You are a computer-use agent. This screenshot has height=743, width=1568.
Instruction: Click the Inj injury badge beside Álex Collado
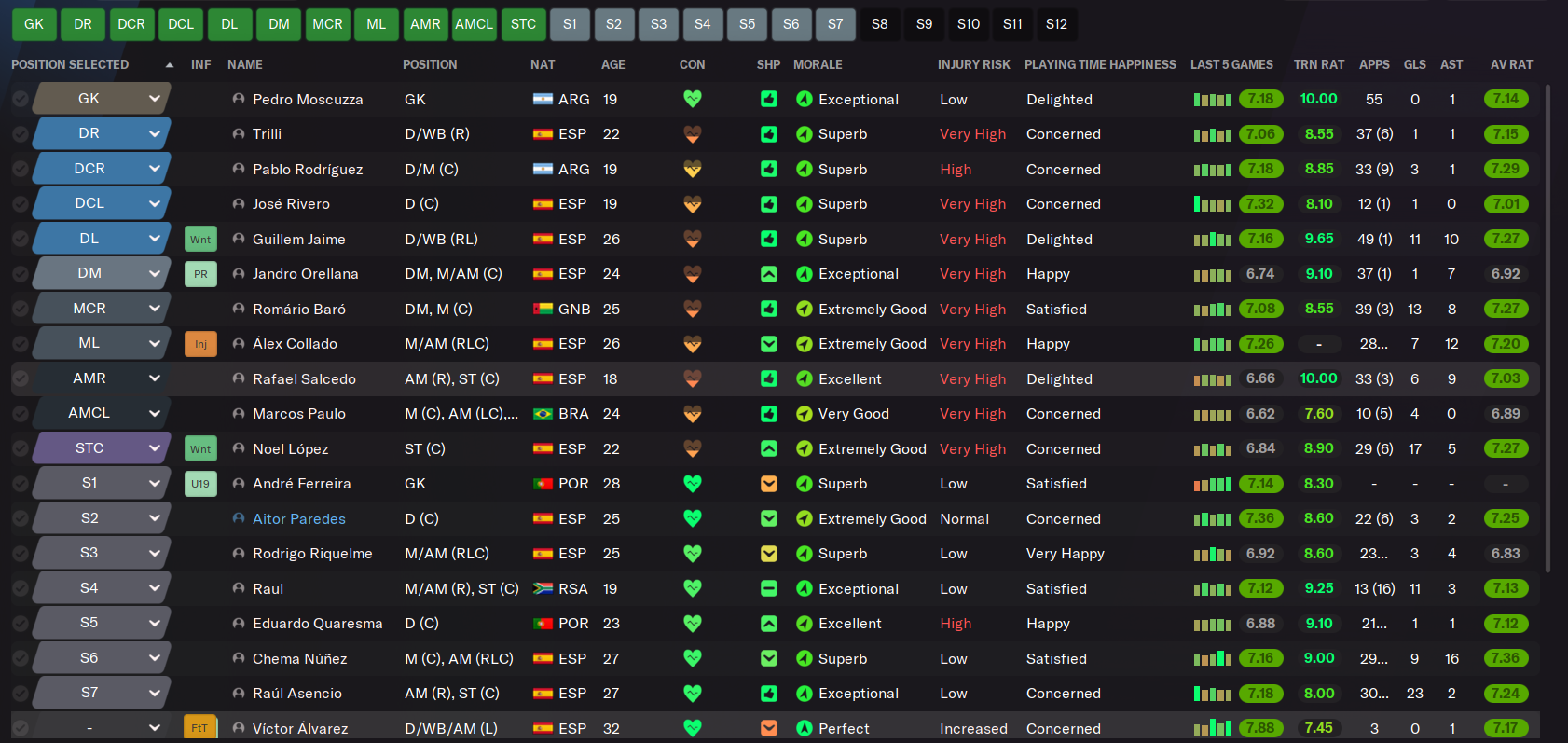click(x=200, y=344)
